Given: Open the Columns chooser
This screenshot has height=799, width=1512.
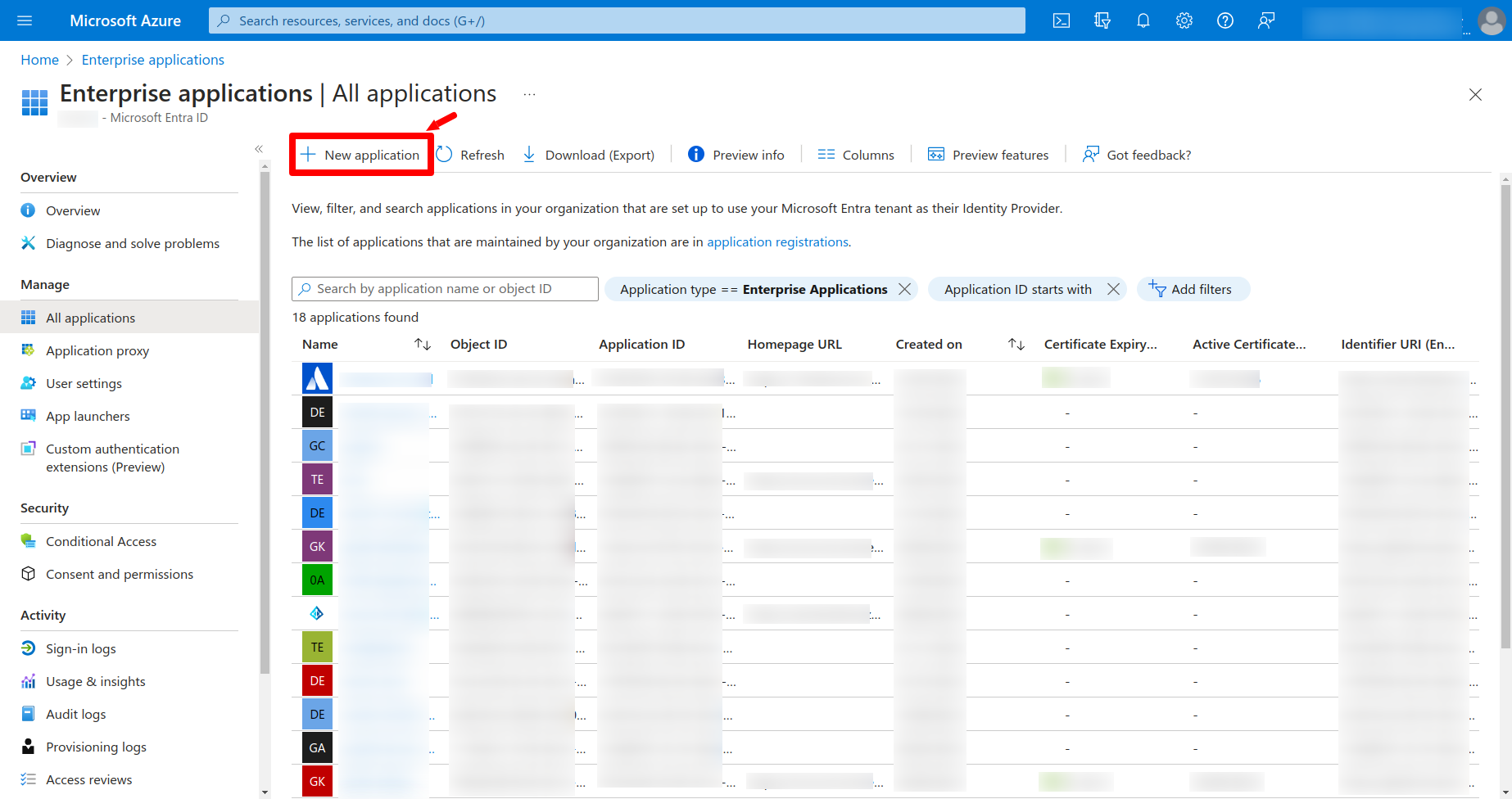Looking at the screenshot, I should pos(856,155).
